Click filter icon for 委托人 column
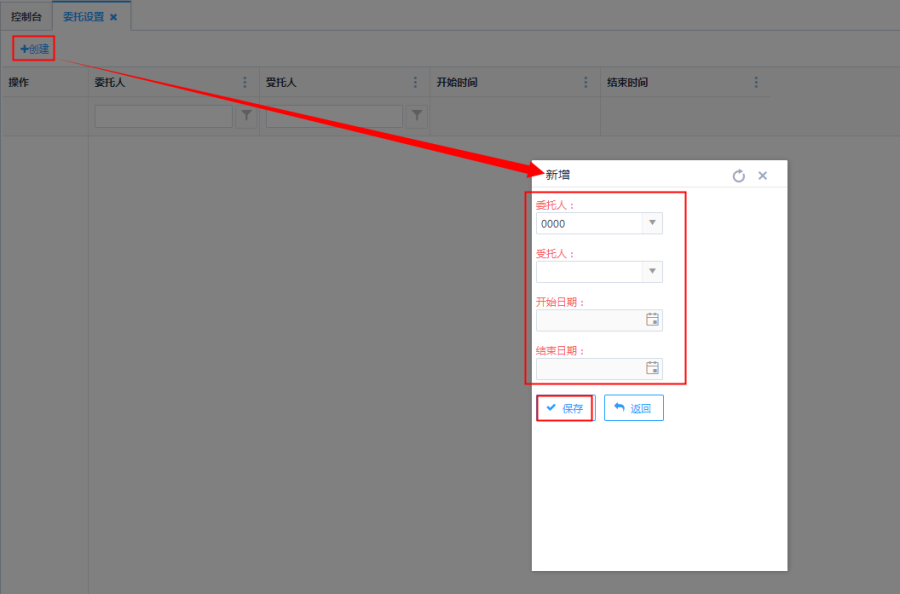 pyautogui.click(x=247, y=117)
